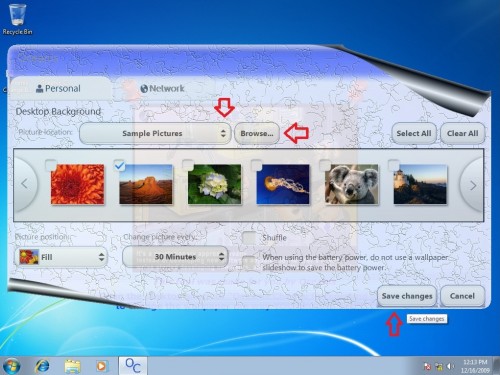The width and height of the screenshot is (500, 375).
Task: Toggle the battery power slideshow checkbox
Action: coord(249,262)
